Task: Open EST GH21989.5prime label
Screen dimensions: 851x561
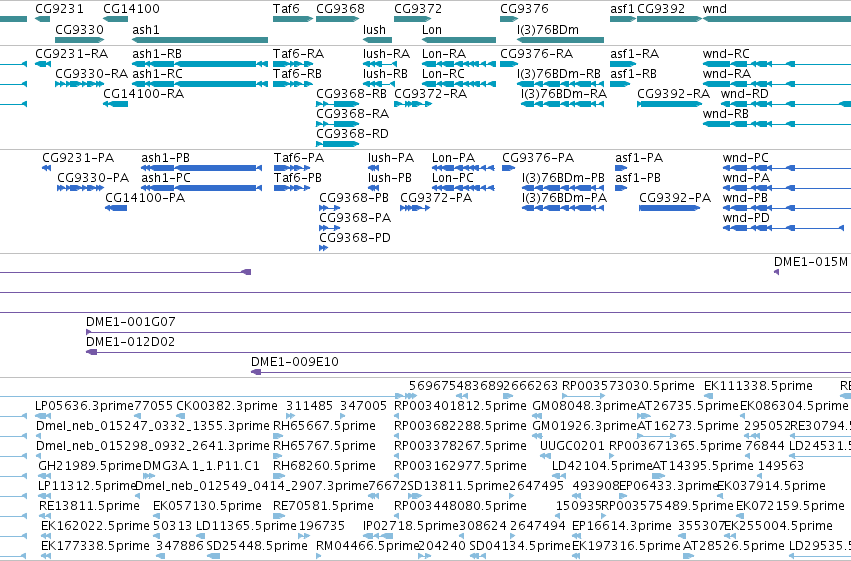Action: tap(90, 466)
